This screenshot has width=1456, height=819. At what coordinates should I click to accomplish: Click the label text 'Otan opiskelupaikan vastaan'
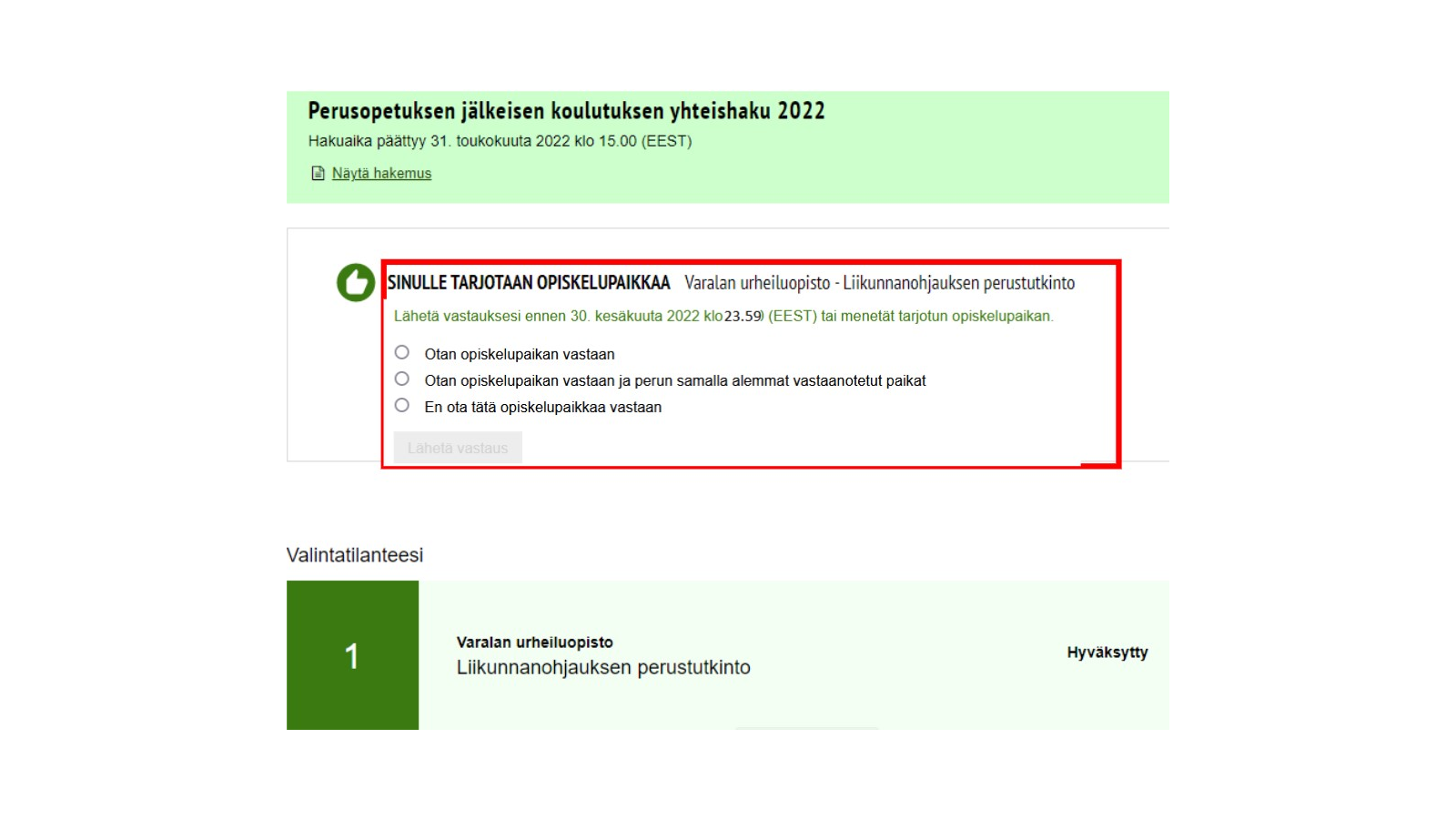[x=519, y=354]
